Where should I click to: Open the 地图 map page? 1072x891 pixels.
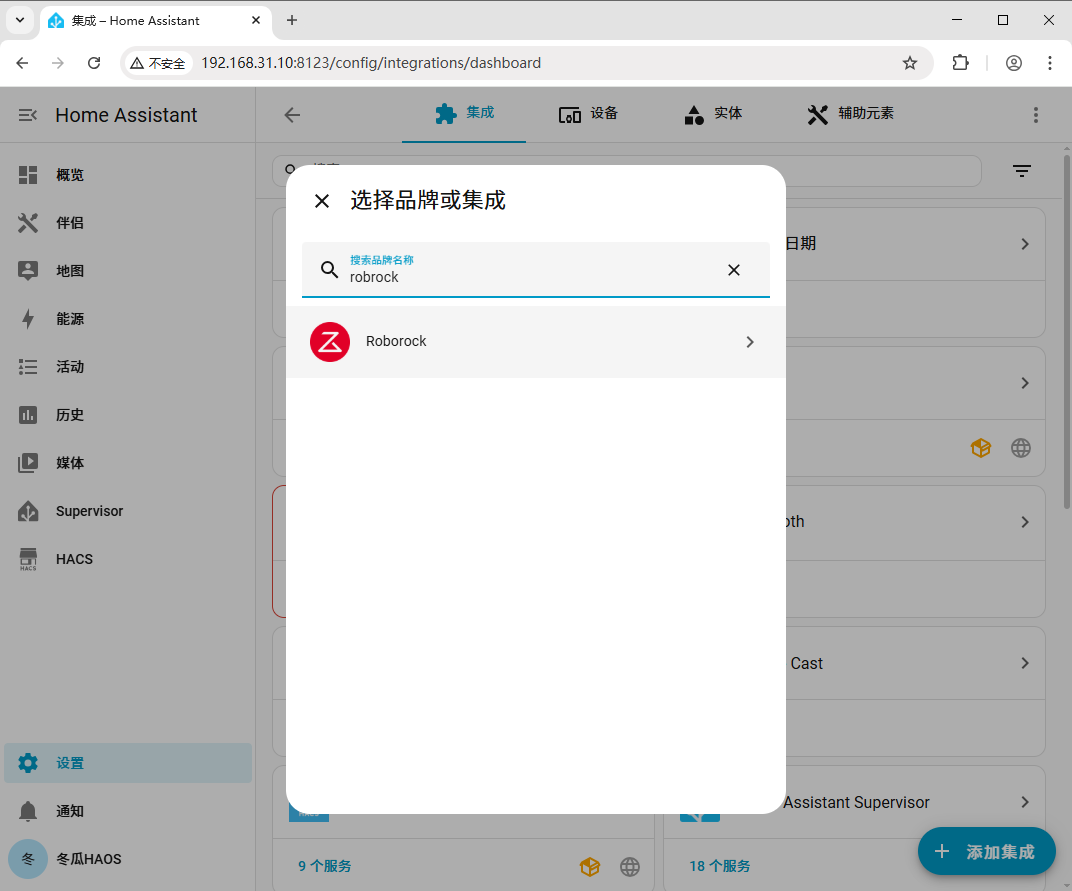point(128,271)
